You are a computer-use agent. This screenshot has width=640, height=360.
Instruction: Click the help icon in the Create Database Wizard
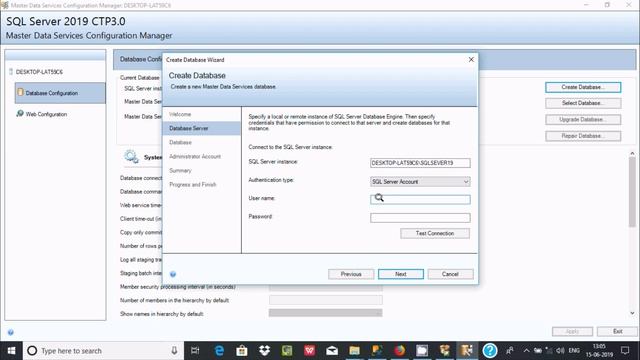click(x=173, y=274)
